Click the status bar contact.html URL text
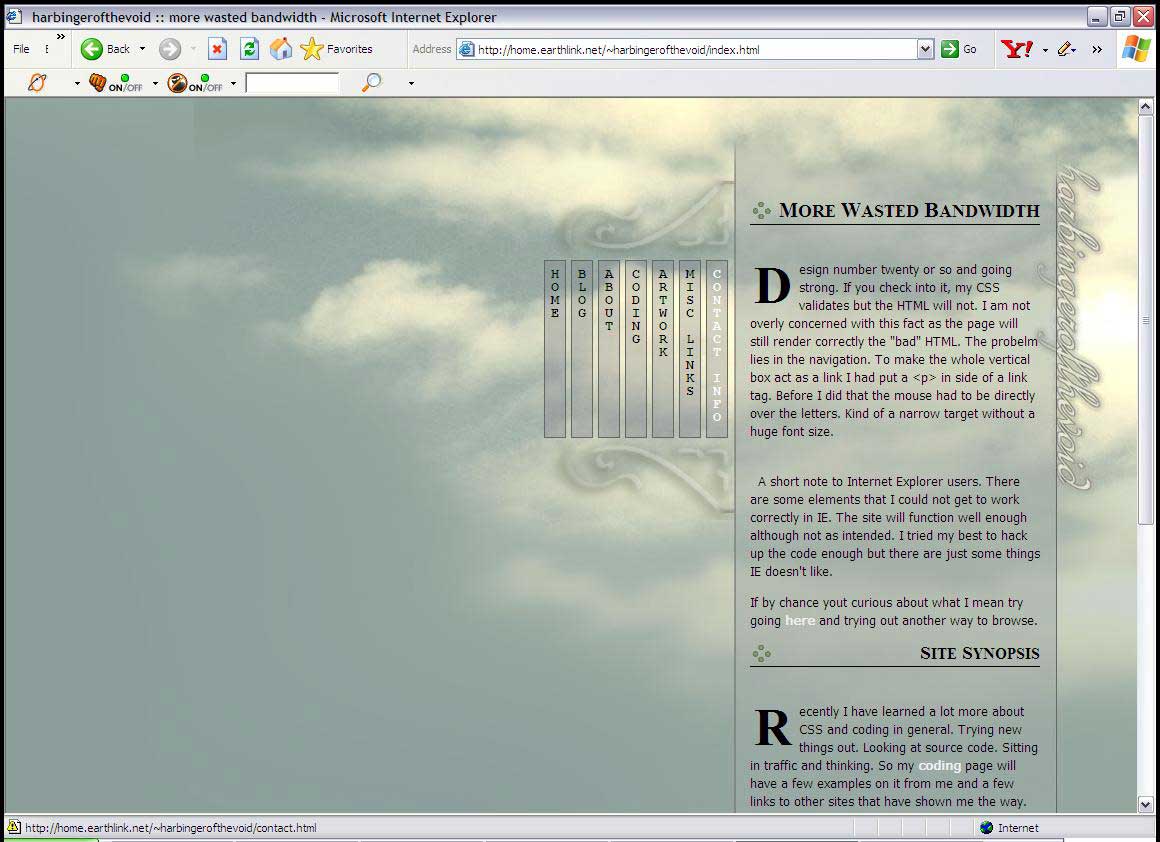The height and width of the screenshot is (842, 1160). point(171,828)
